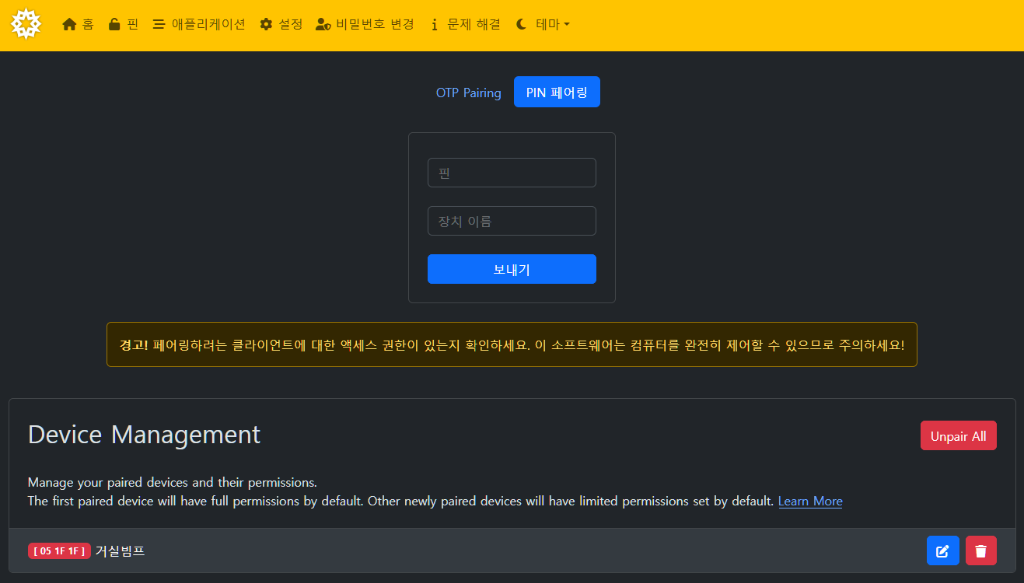1024x583 pixels.
Task: Click the [ 05 1F 1F ] permission badge
Action: (59, 551)
